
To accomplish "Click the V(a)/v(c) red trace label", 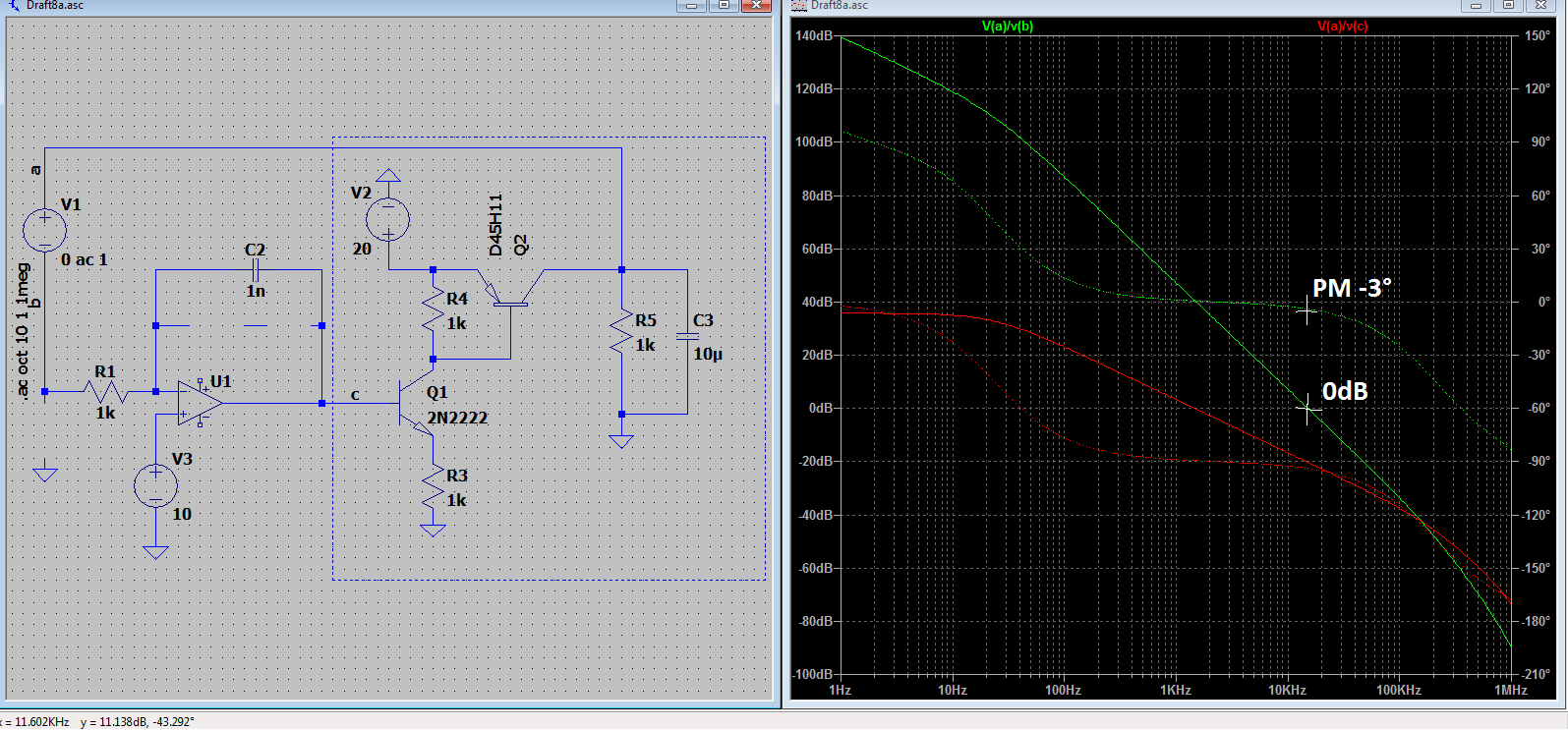I will [x=1342, y=27].
